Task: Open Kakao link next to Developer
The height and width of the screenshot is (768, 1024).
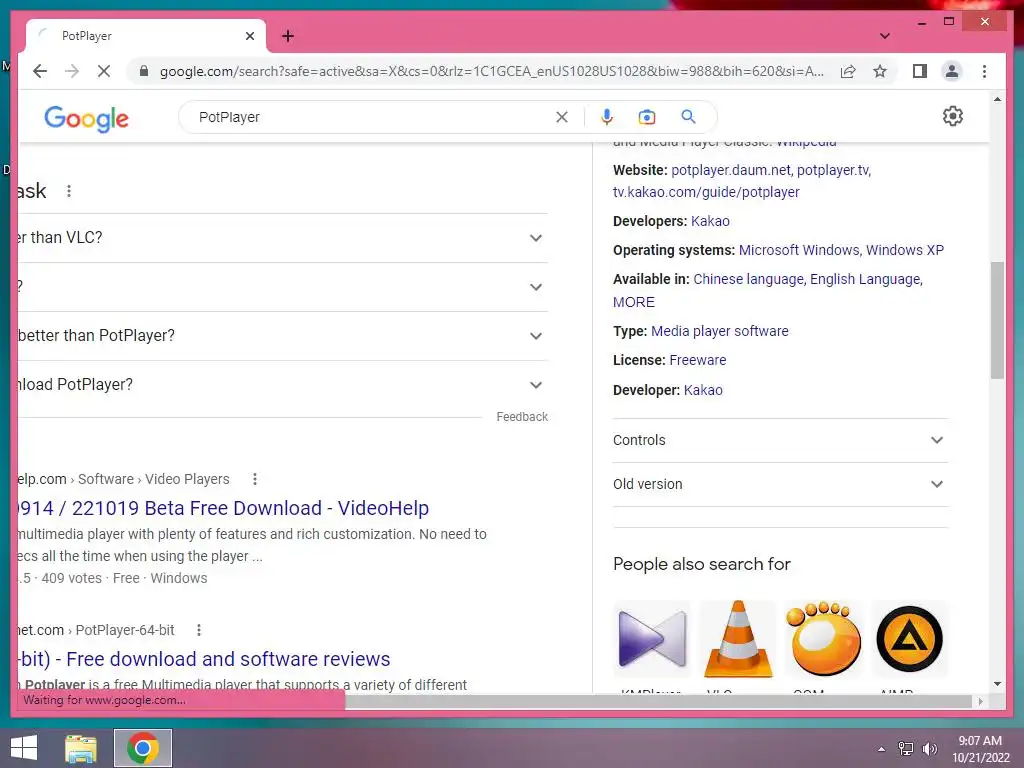Action: (703, 391)
